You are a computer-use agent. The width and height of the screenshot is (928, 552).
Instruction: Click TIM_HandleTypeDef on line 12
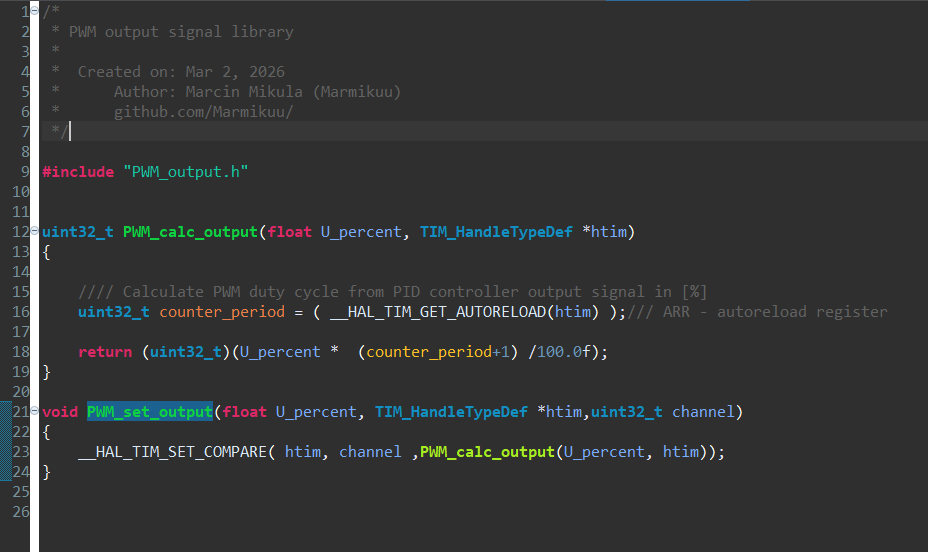496,232
